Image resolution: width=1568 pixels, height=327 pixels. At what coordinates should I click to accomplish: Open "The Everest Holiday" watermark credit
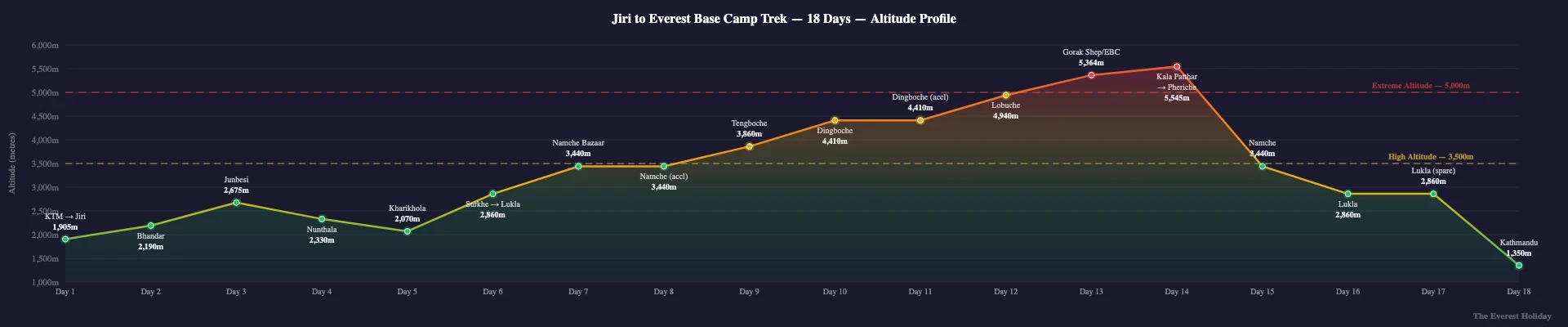click(1512, 316)
